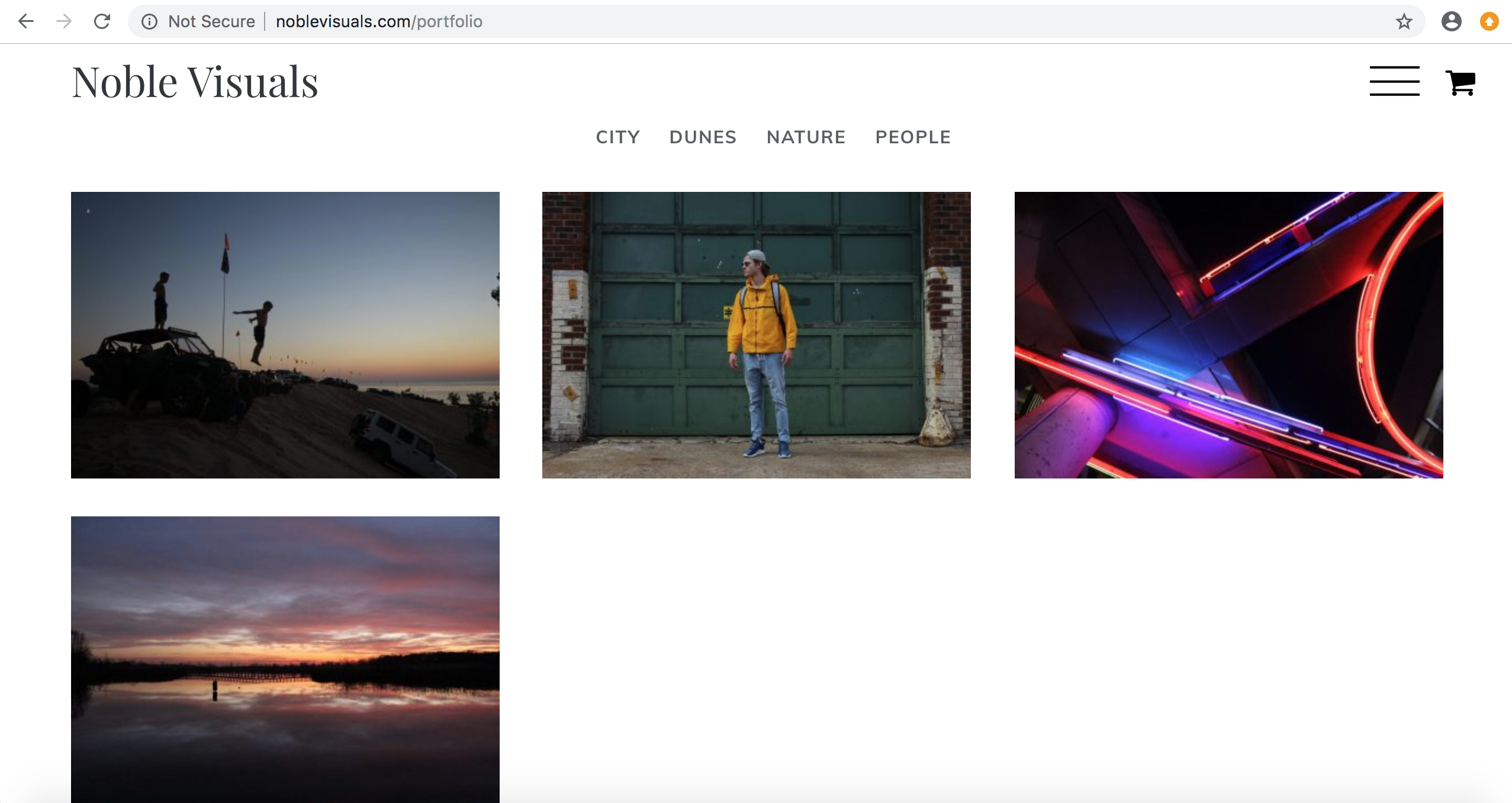Image resolution: width=1512 pixels, height=803 pixels.
Task: Select the DUNES category
Action: [x=703, y=137]
